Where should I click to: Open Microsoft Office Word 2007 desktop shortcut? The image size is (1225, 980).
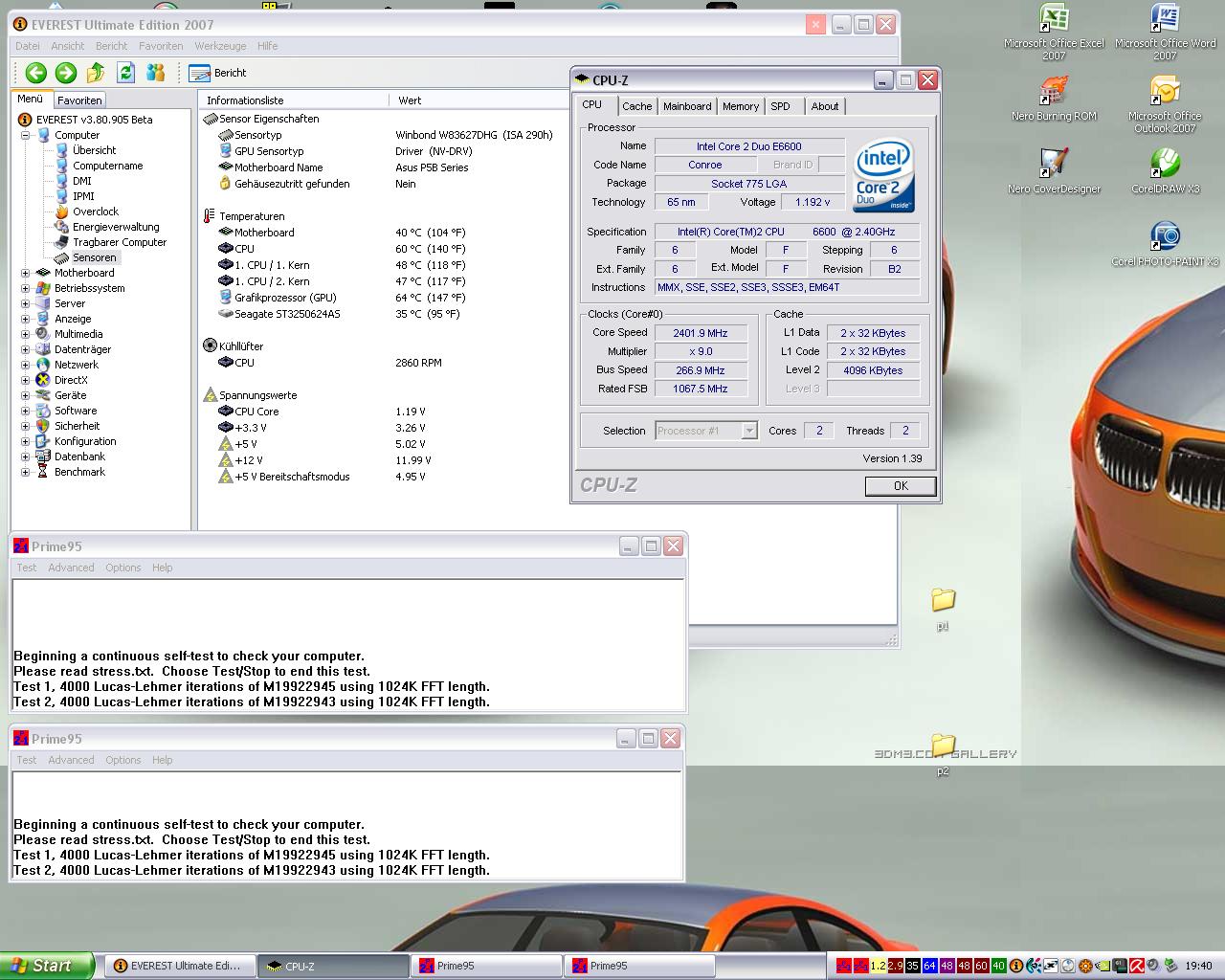(1165, 33)
